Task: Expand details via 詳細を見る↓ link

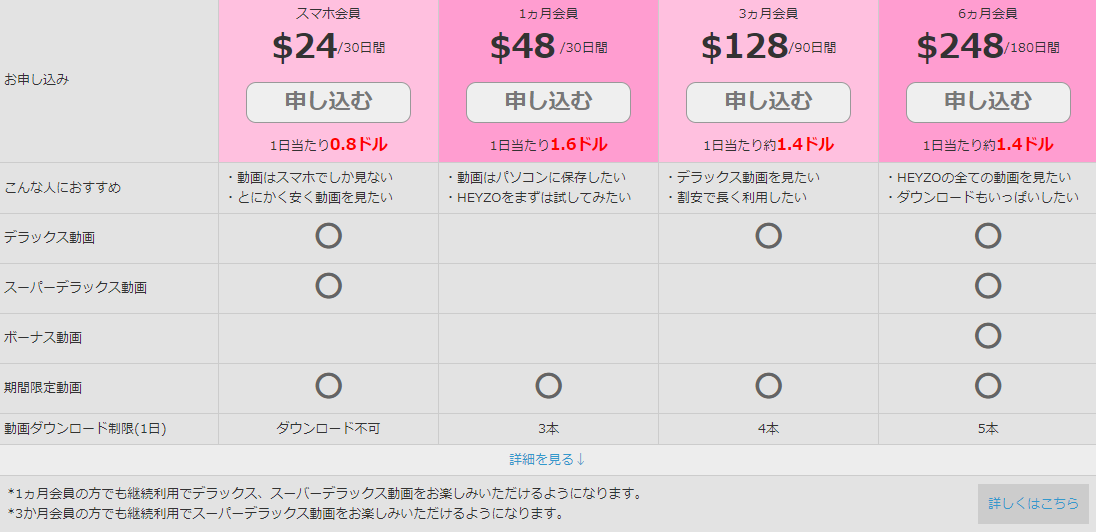Action: 547,459
